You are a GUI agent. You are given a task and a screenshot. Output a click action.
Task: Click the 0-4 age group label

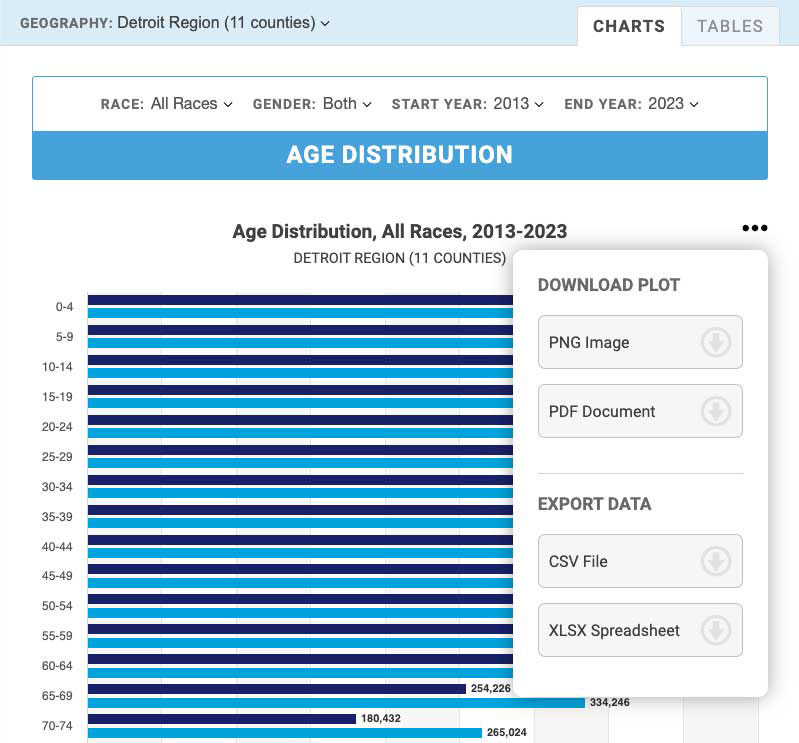pyautogui.click(x=64, y=307)
